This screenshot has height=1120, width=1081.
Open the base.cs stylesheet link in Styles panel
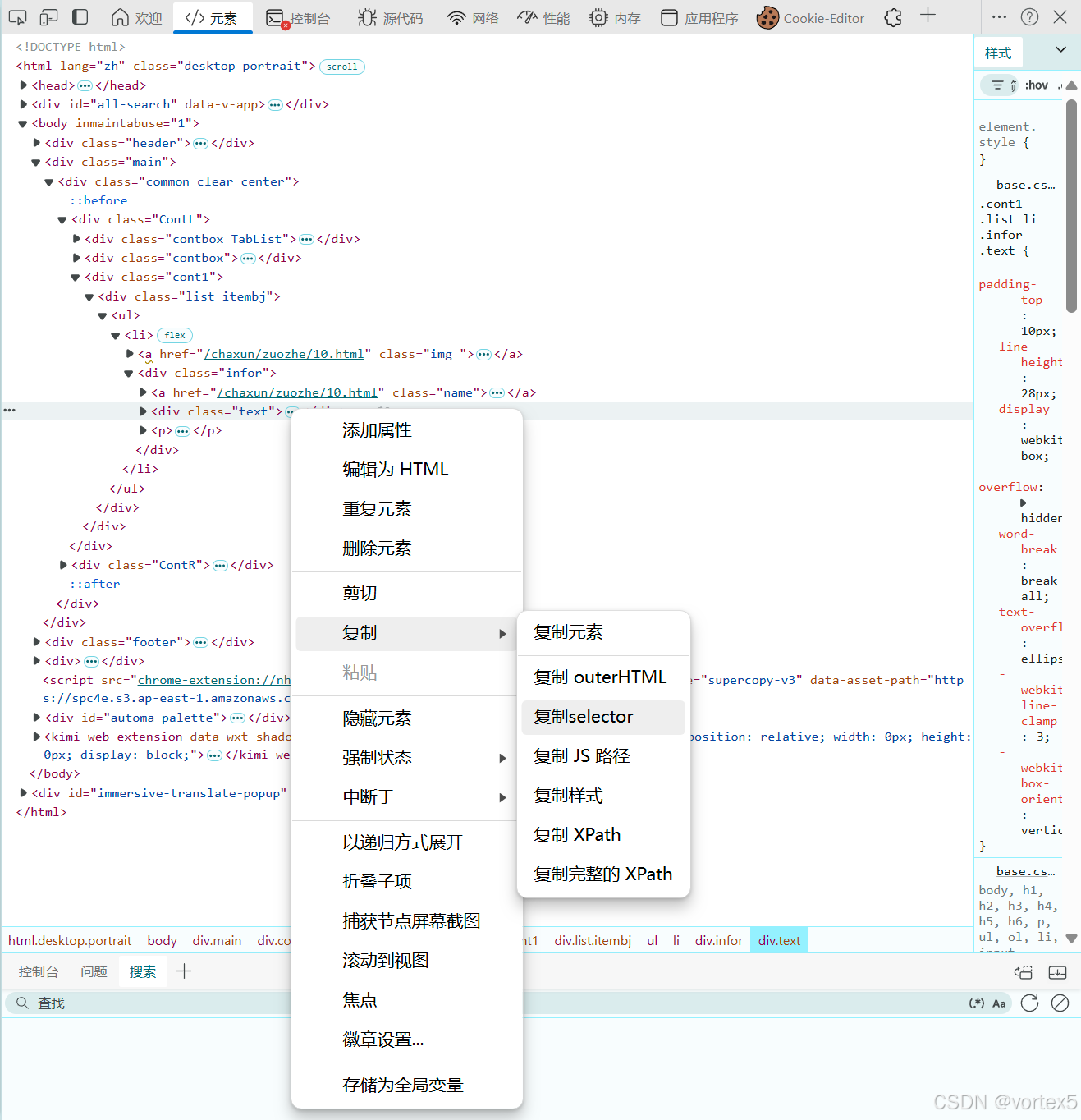click(1024, 184)
